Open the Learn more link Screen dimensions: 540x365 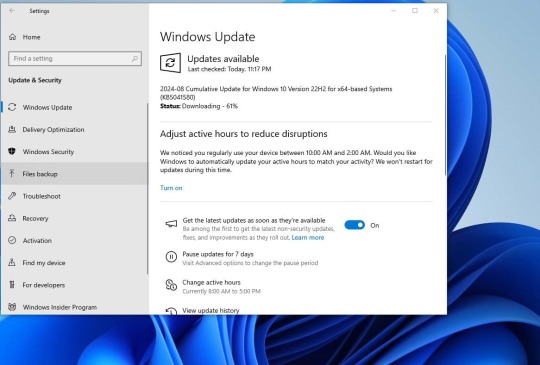[308, 238]
